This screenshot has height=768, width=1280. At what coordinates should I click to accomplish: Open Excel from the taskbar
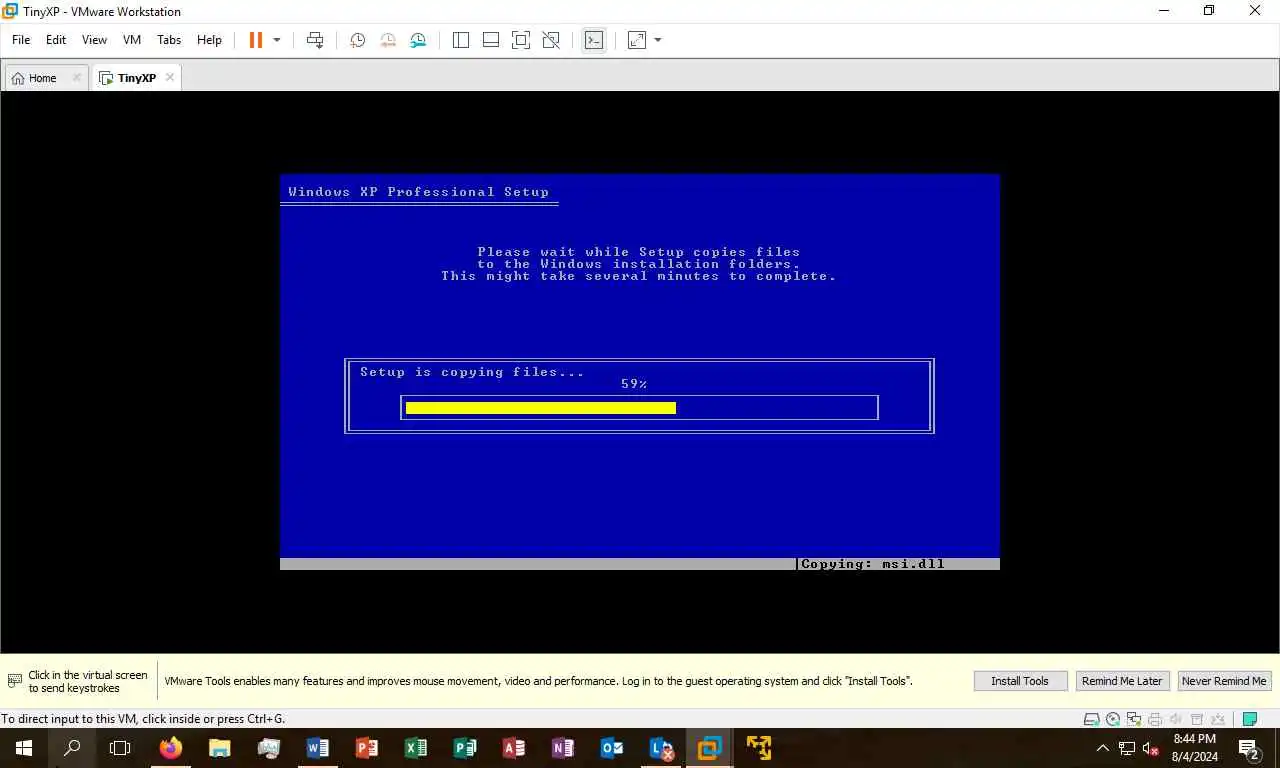pos(416,748)
